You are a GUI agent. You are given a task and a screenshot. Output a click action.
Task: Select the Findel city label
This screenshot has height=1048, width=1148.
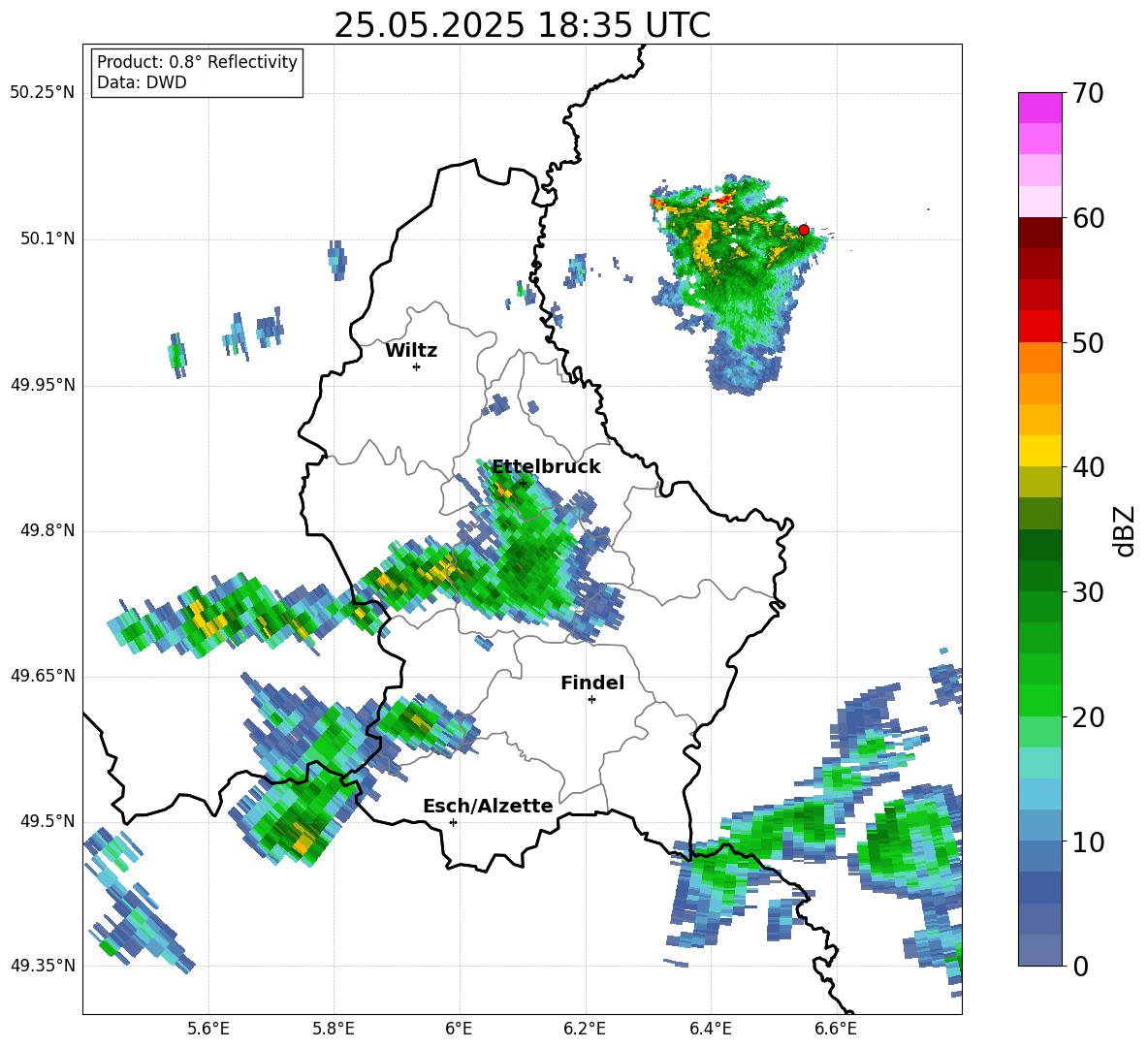tap(592, 683)
